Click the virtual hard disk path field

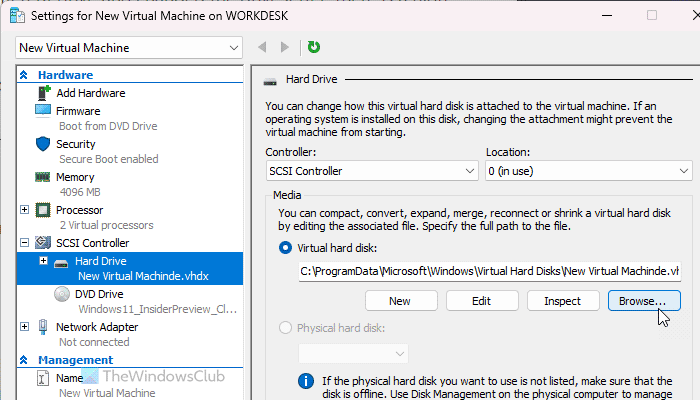[x=490, y=271]
